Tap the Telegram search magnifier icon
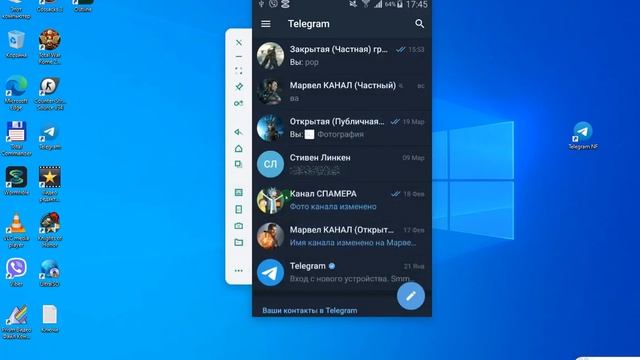 419,24
